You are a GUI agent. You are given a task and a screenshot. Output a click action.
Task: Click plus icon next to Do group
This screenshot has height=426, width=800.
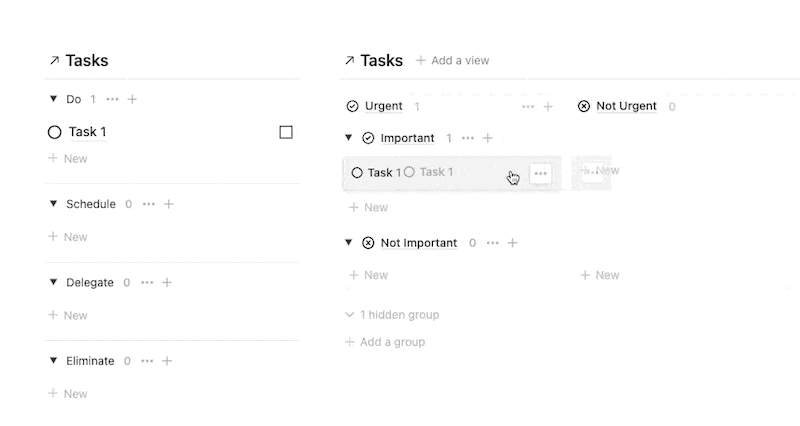click(132, 99)
